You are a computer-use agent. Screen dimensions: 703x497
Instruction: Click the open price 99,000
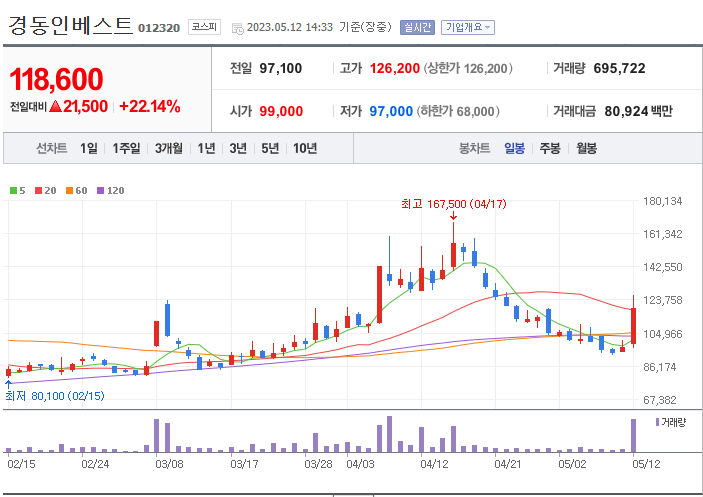pyautogui.click(x=281, y=111)
